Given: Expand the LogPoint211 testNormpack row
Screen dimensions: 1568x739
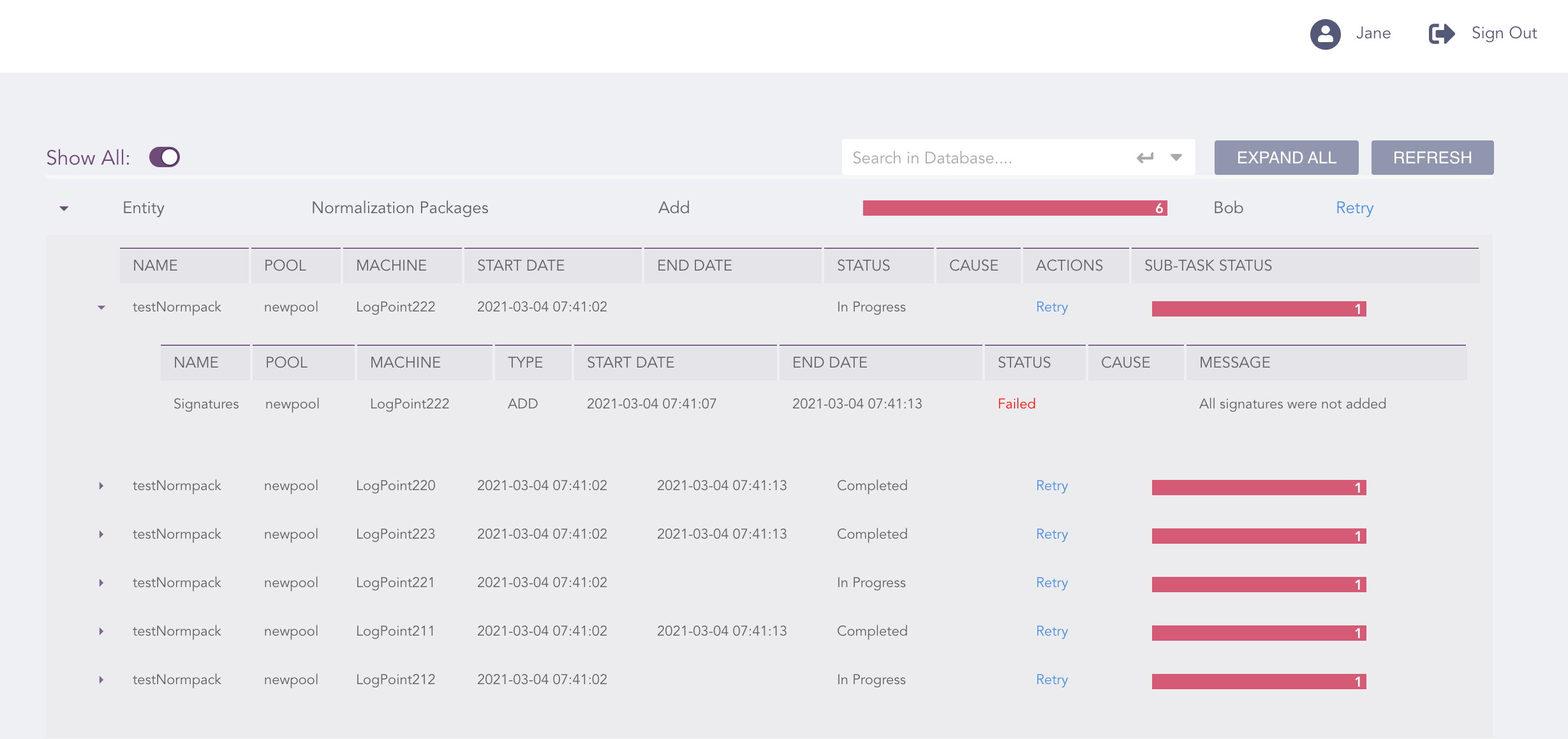Looking at the screenshot, I should pyautogui.click(x=101, y=632).
